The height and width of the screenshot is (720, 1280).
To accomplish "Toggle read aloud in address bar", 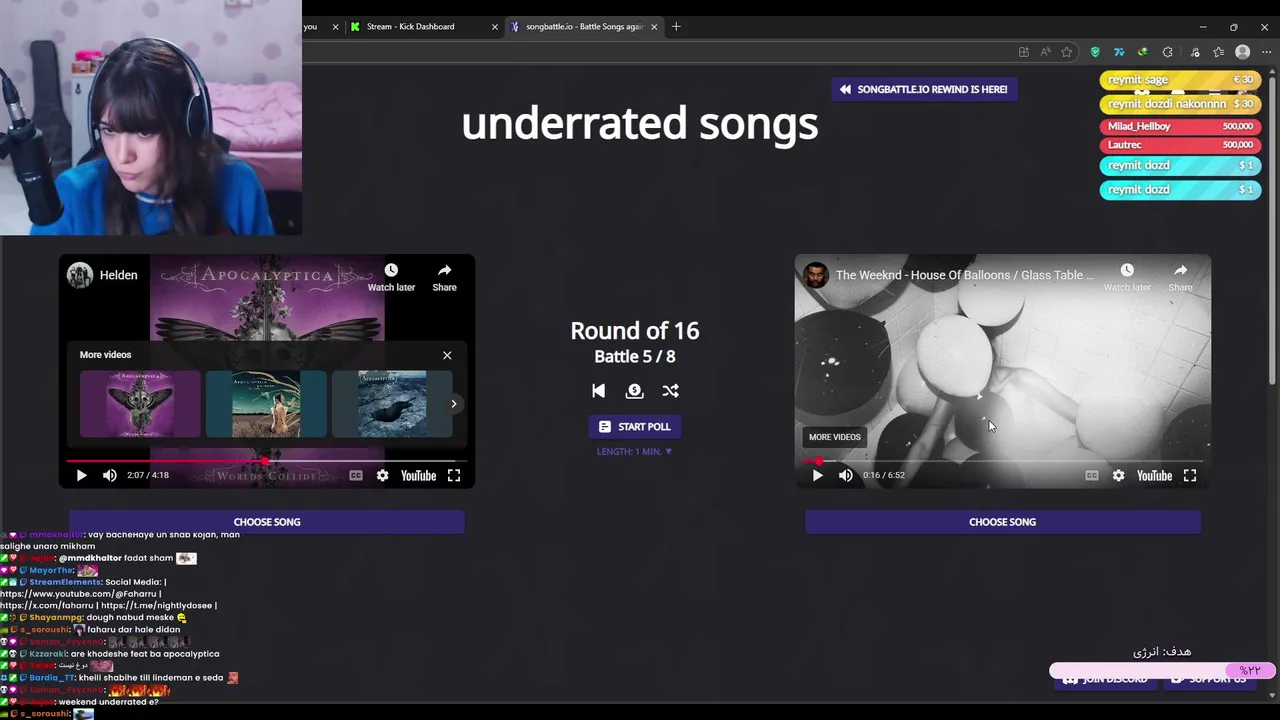I will point(1045,52).
